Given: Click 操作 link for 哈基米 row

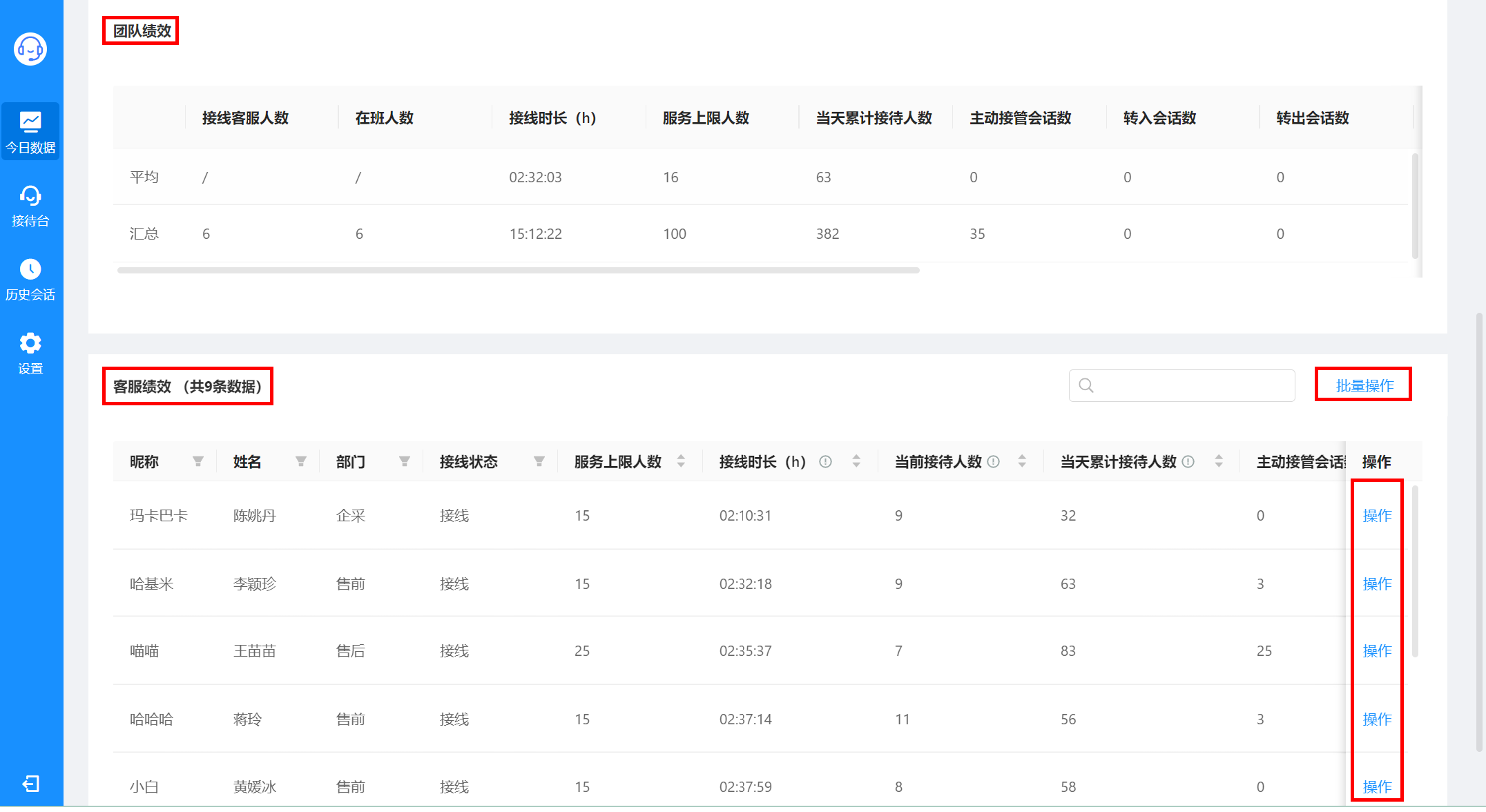Looking at the screenshot, I should point(1377,583).
